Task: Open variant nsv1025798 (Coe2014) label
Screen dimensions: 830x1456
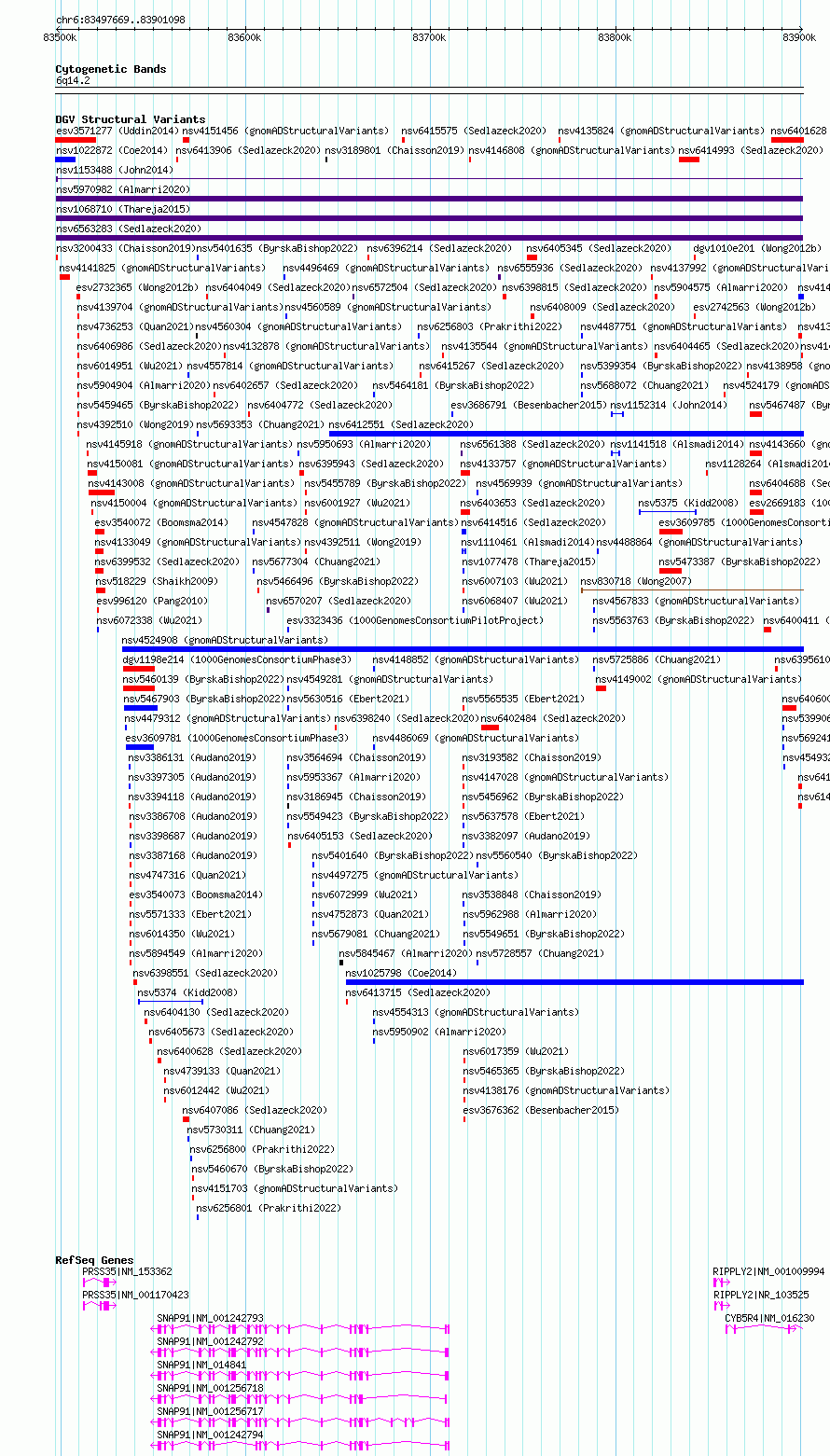Action: [x=401, y=973]
